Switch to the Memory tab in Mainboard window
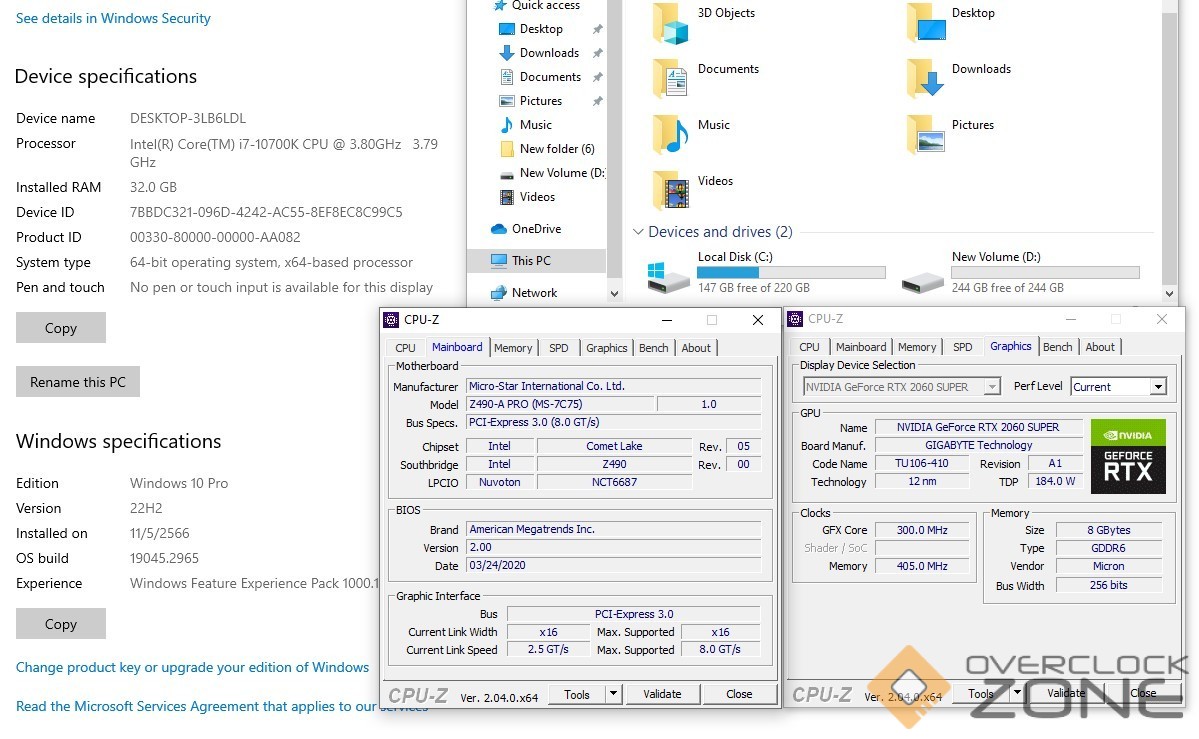The height and width of the screenshot is (739, 1199). (x=513, y=348)
